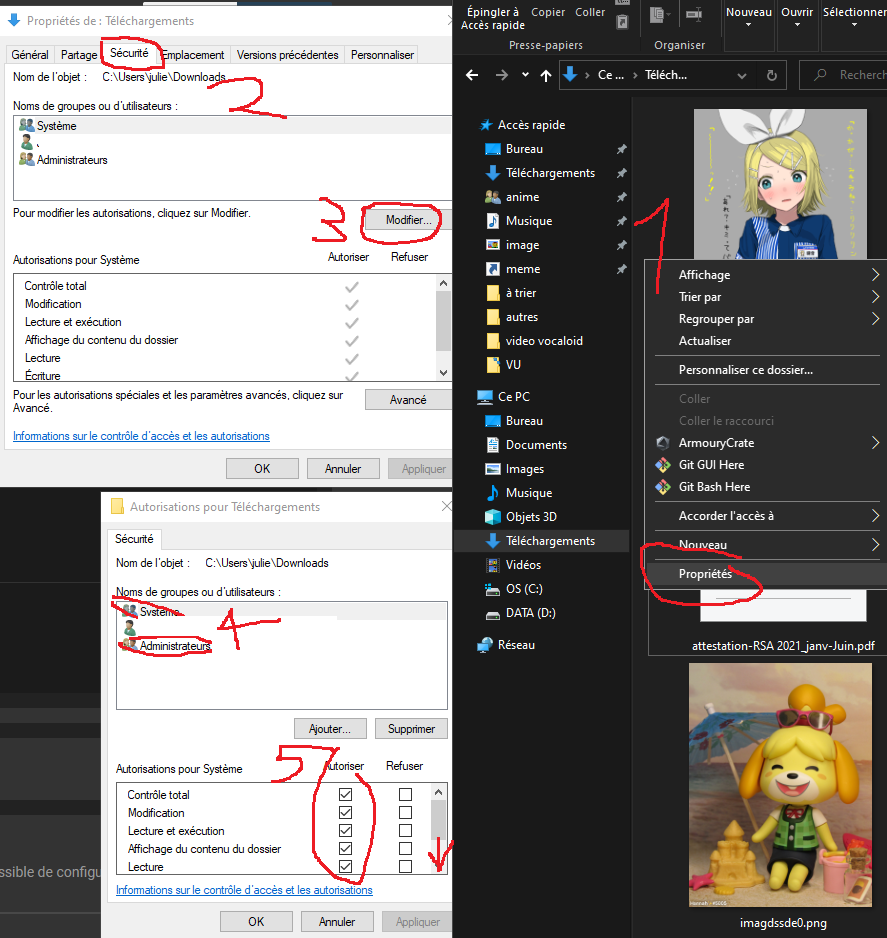Expand the Nouveau ribbon dropdown

[x=748, y=24]
